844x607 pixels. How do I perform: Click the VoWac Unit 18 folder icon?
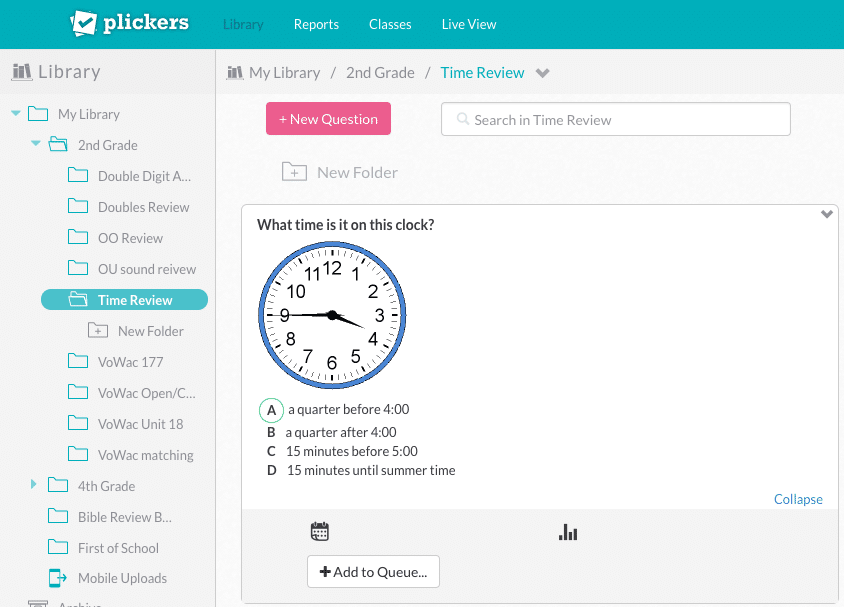78,423
